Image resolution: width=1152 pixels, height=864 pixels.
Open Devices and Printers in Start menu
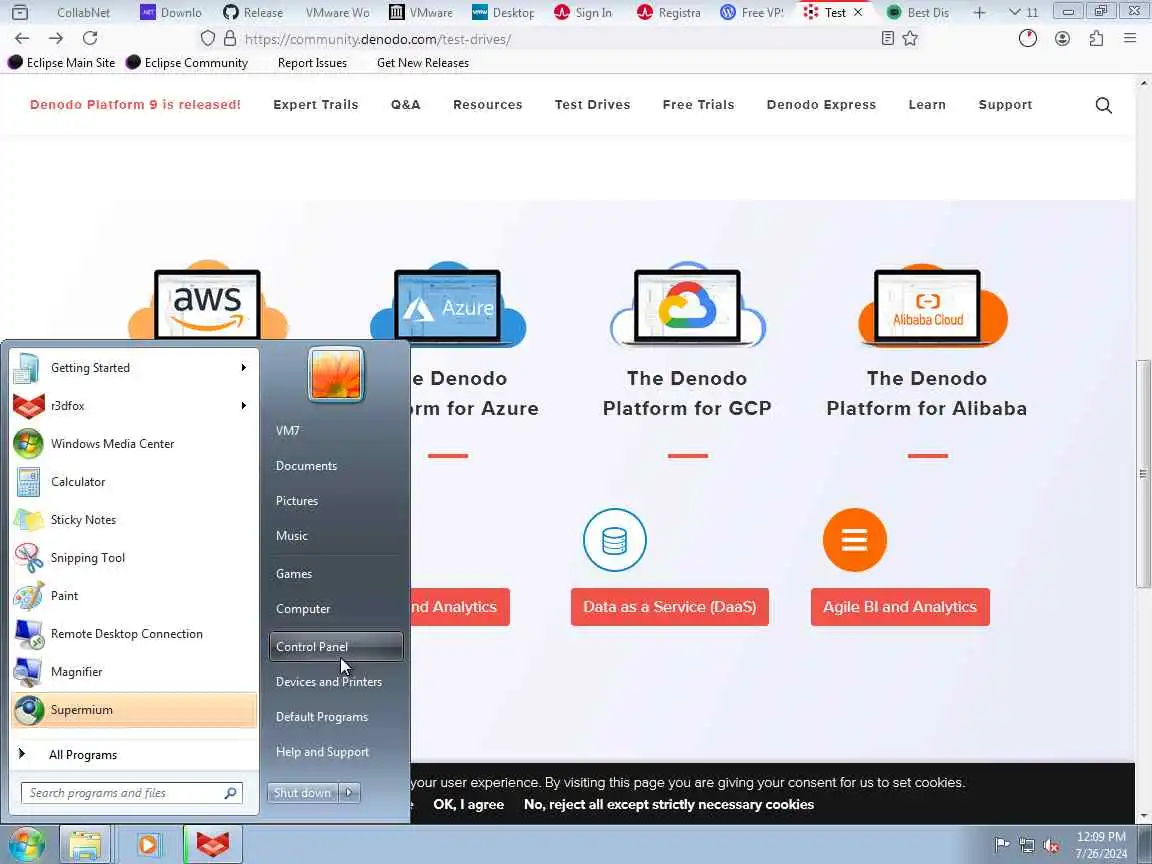(x=336, y=682)
